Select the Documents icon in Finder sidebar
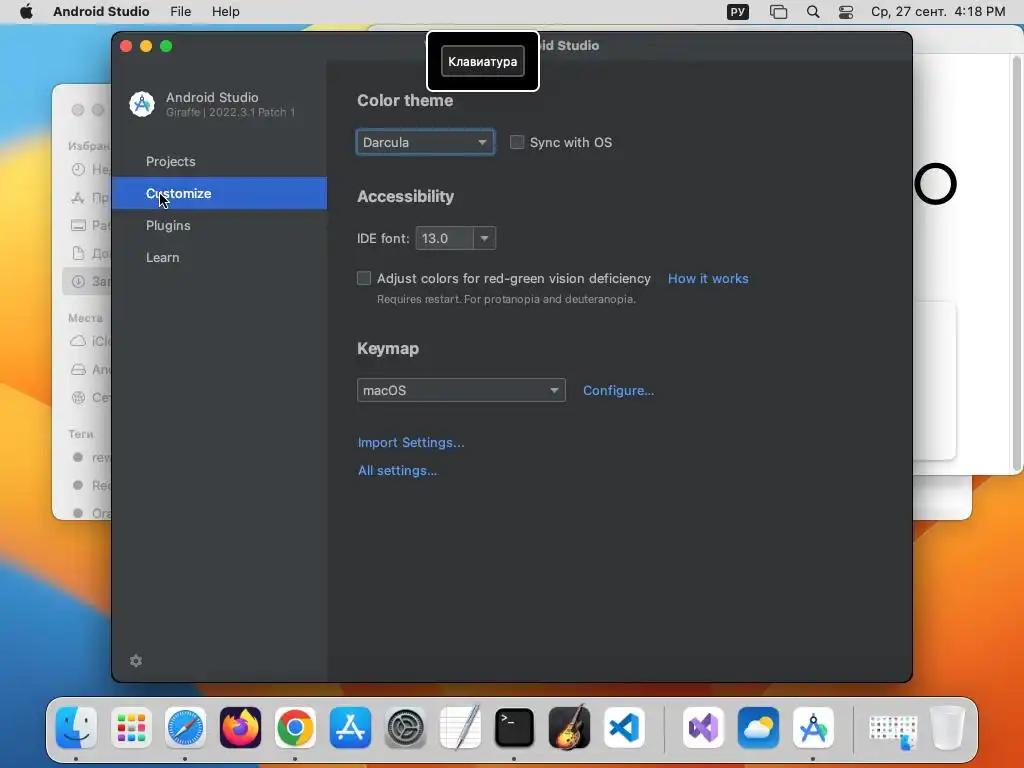This screenshot has width=1024, height=768. 78,253
